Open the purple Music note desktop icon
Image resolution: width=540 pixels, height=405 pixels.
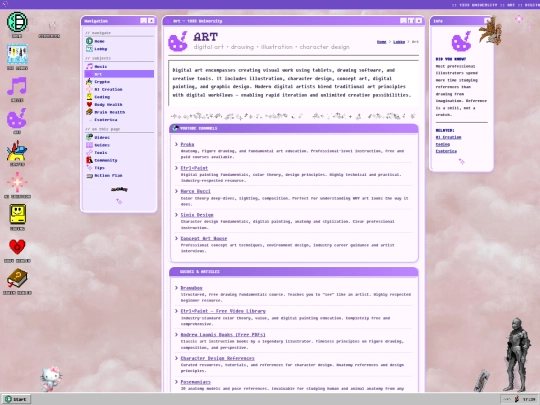click(x=17, y=86)
